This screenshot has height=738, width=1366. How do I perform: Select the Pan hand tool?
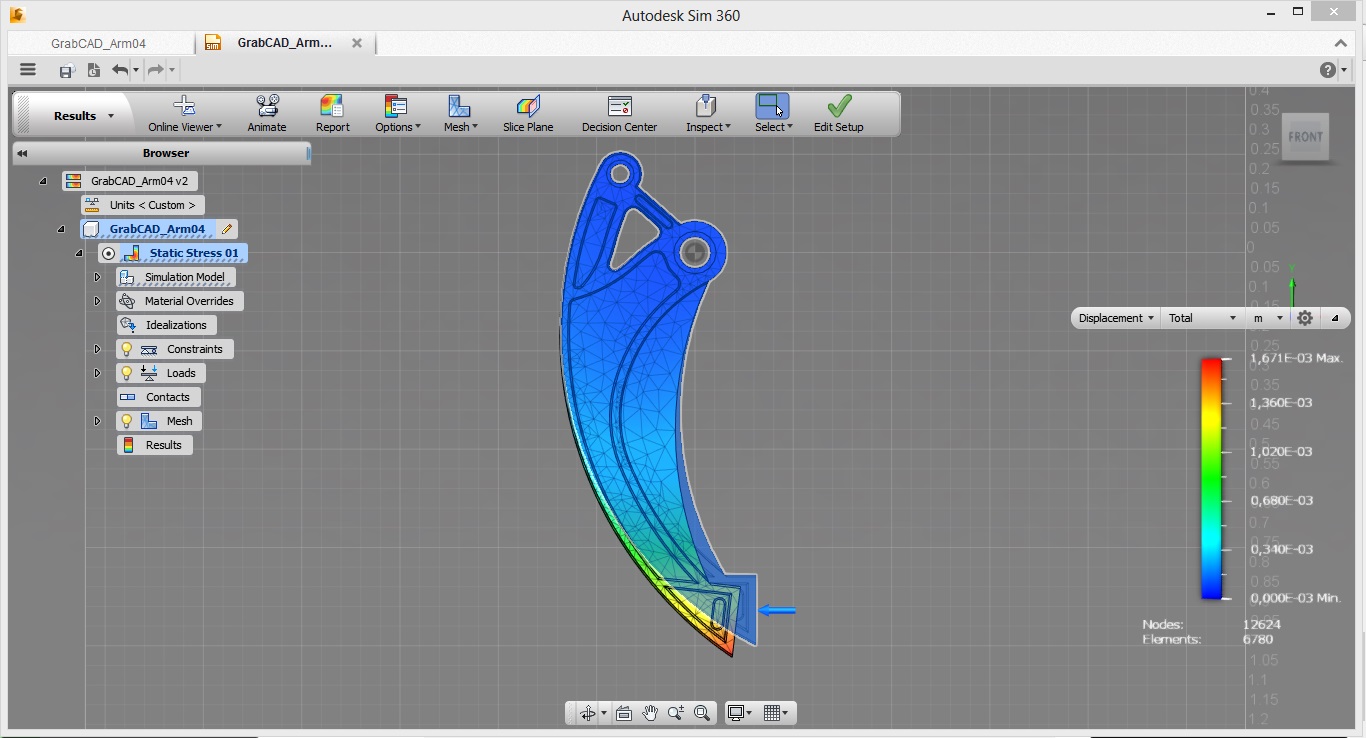pyautogui.click(x=650, y=713)
